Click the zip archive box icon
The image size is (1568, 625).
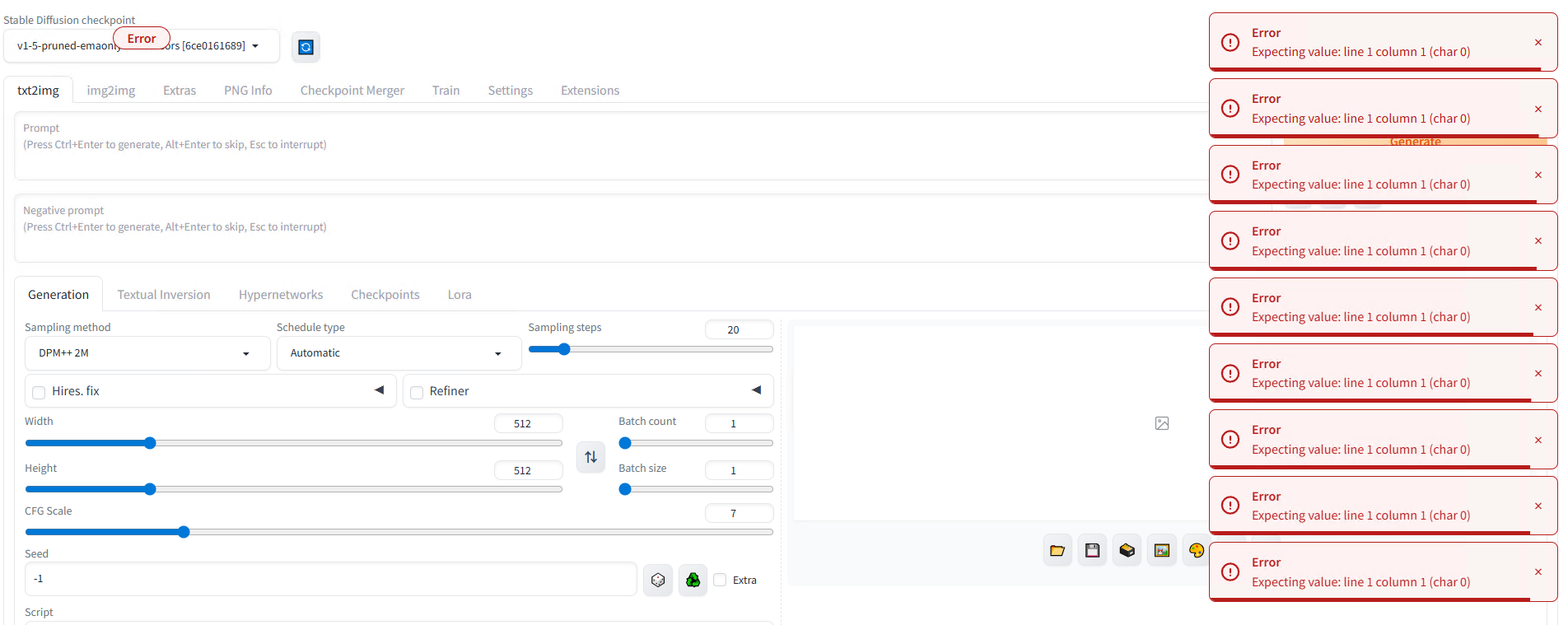(1127, 550)
